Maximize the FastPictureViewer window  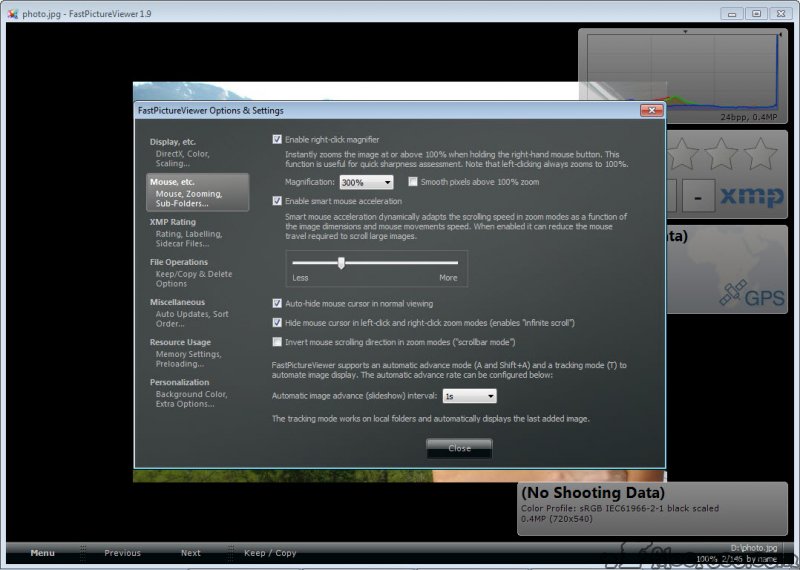tap(756, 14)
